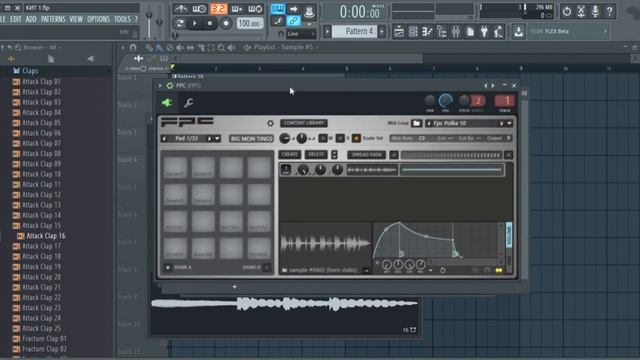Click the playlist mute tool icon
This screenshot has height=360, width=640.
click(x=180, y=48)
